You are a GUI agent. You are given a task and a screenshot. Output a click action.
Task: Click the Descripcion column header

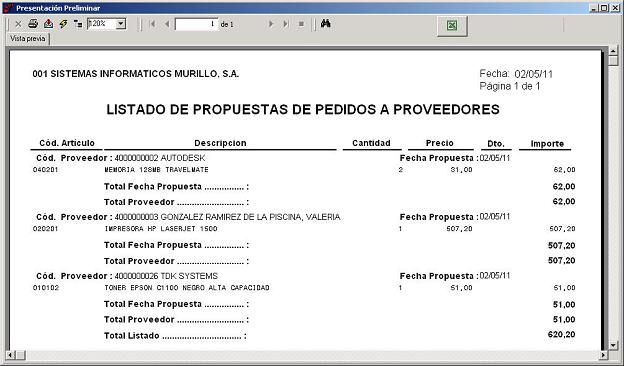click(x=220, y=143)
